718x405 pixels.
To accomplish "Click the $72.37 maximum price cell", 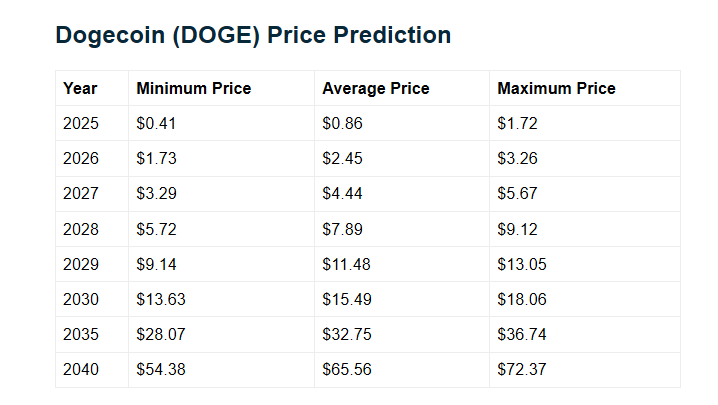I will click(521, 369).
